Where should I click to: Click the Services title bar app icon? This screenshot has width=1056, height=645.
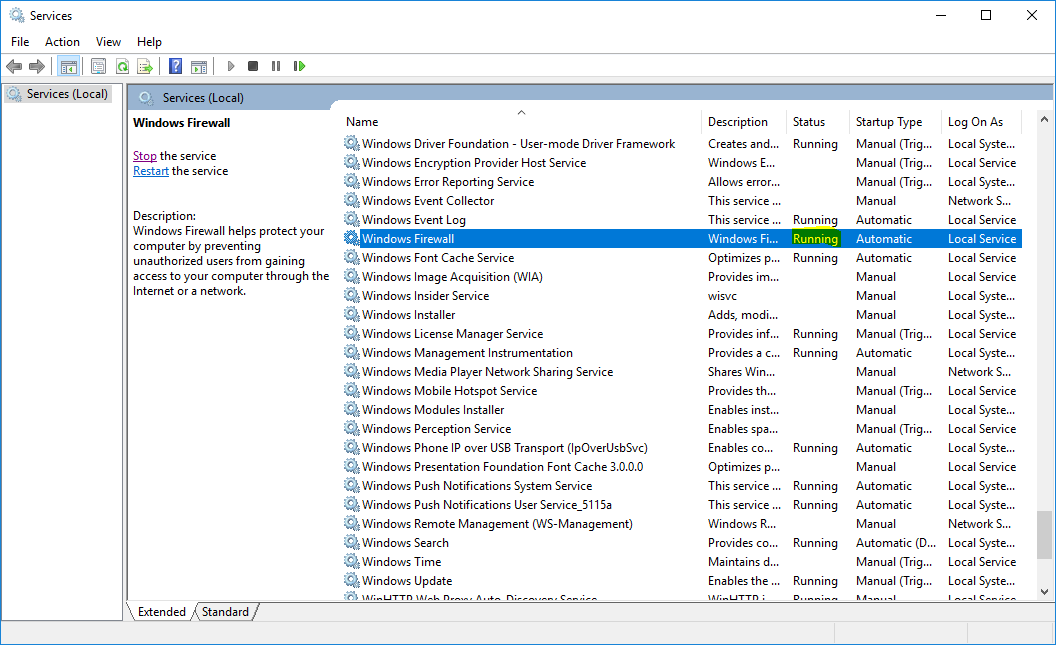pyautogui.click(x=16, y=15)
